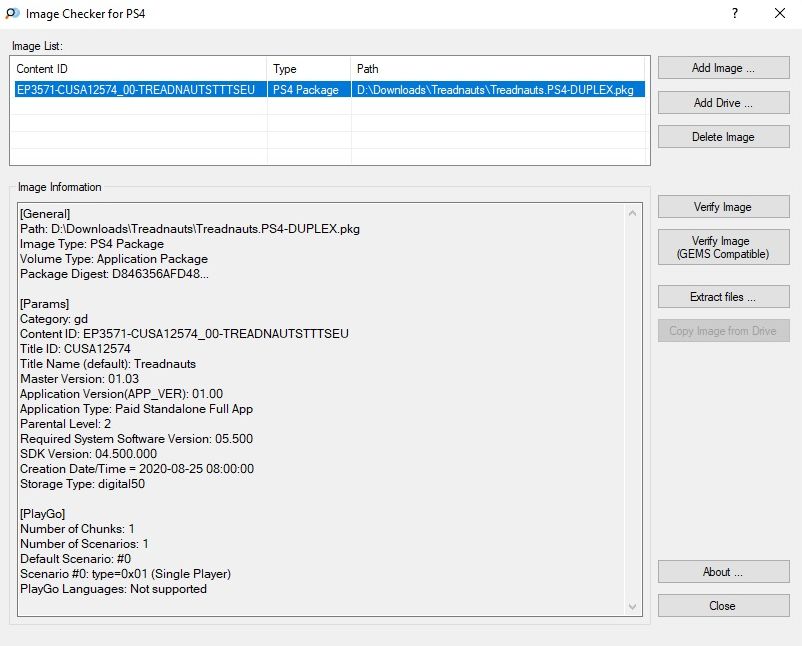Click the Path column header

498,69
